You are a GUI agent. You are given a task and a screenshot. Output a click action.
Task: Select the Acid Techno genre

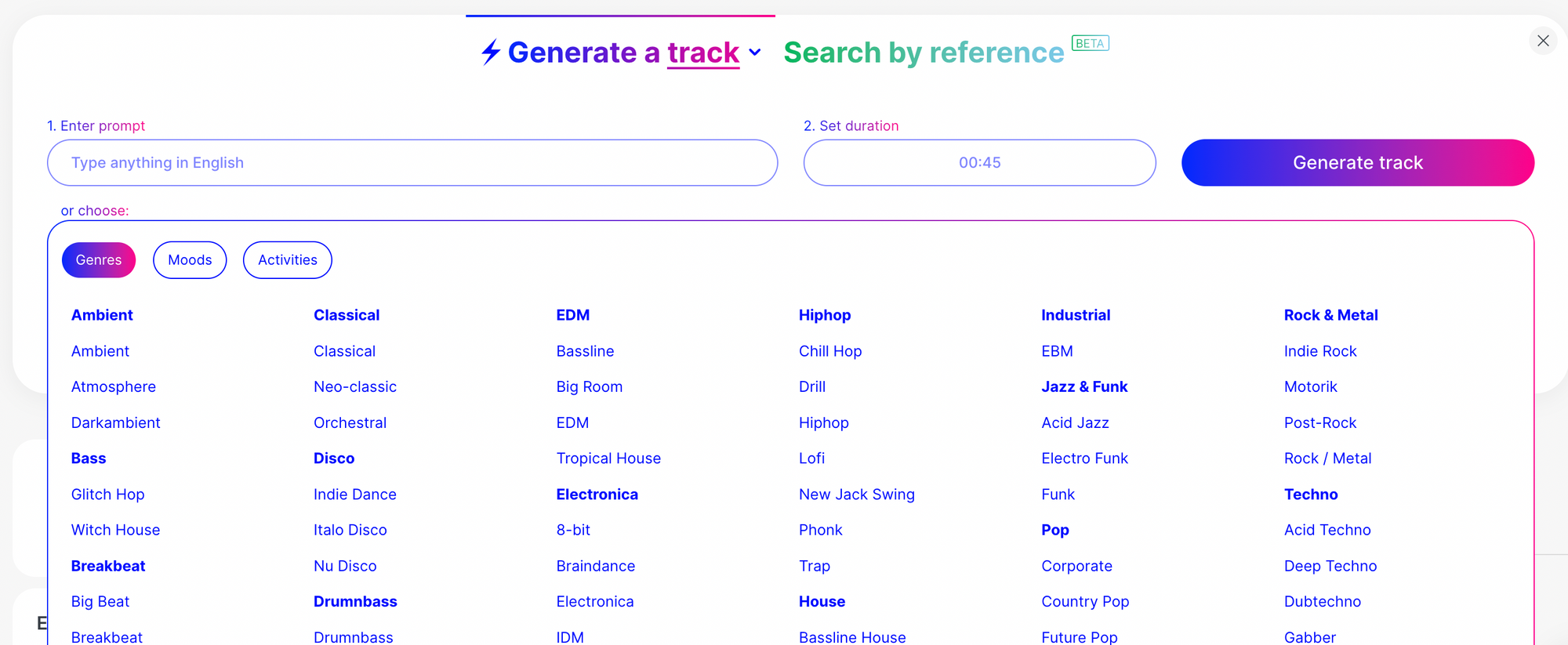click(1328, 531)
